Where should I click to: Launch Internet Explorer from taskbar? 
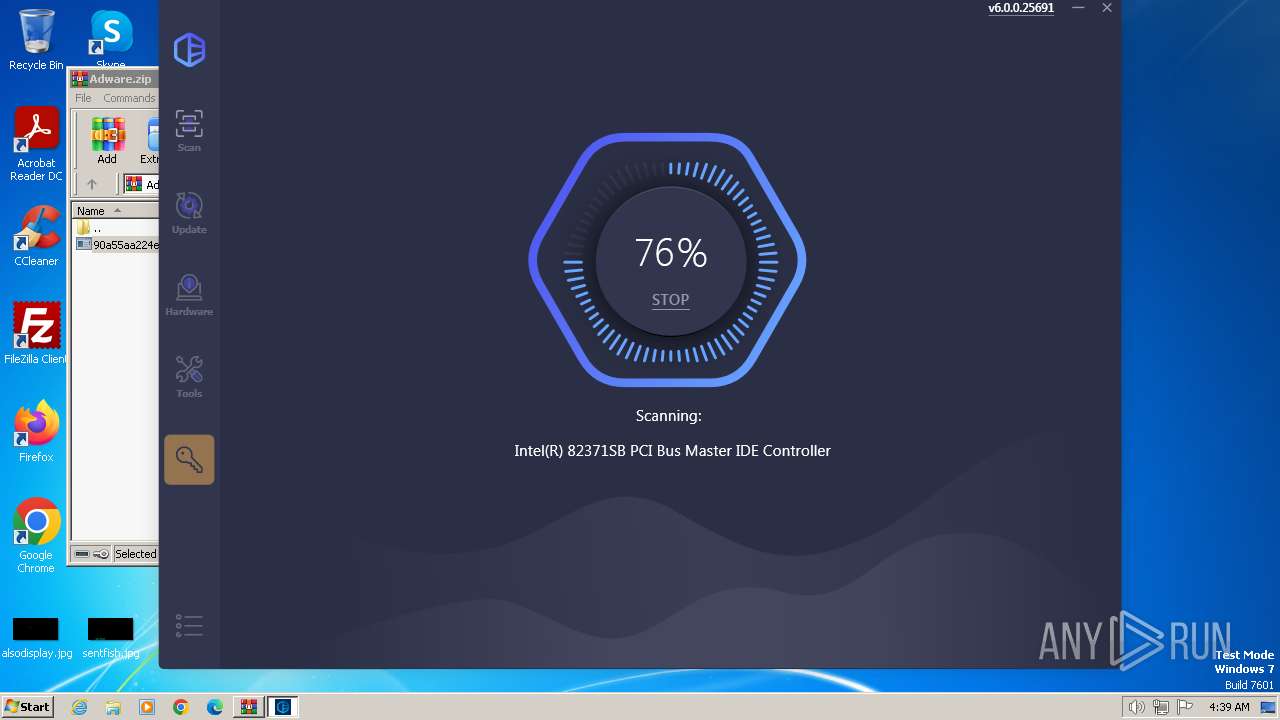pyautogui.click(x=80, y=707)
